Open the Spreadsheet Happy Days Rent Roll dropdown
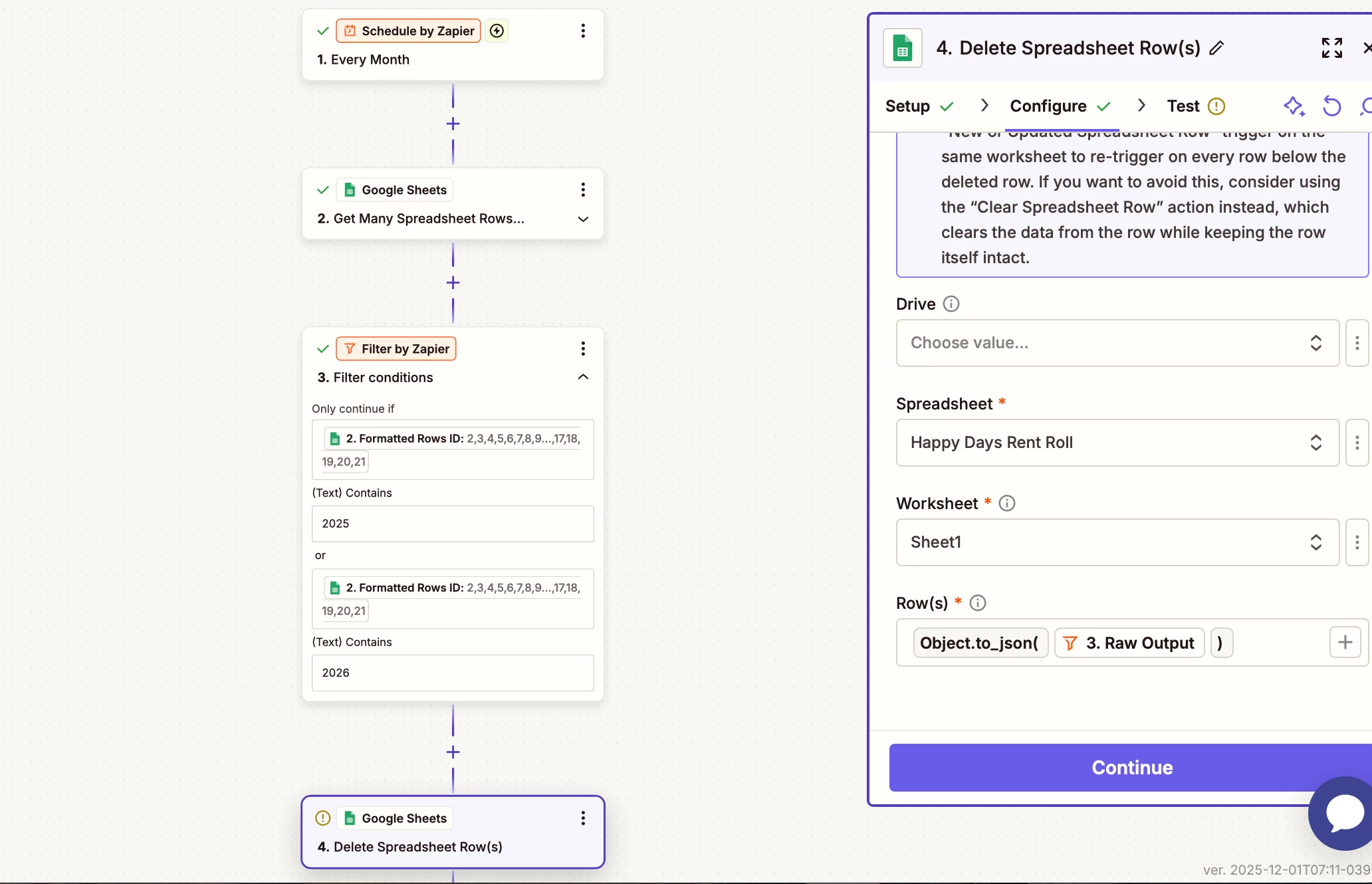The height and width of the screenshot is (884, 1372). (x=1117, y=443)
